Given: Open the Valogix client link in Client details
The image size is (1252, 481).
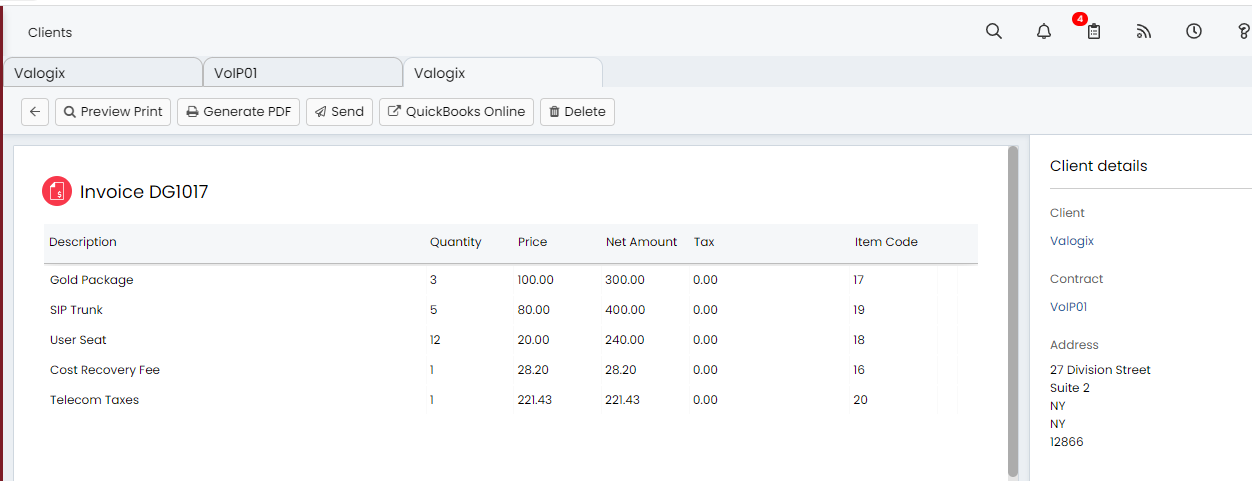Looking at the screenshot, I should click(x=1072, y=241).
